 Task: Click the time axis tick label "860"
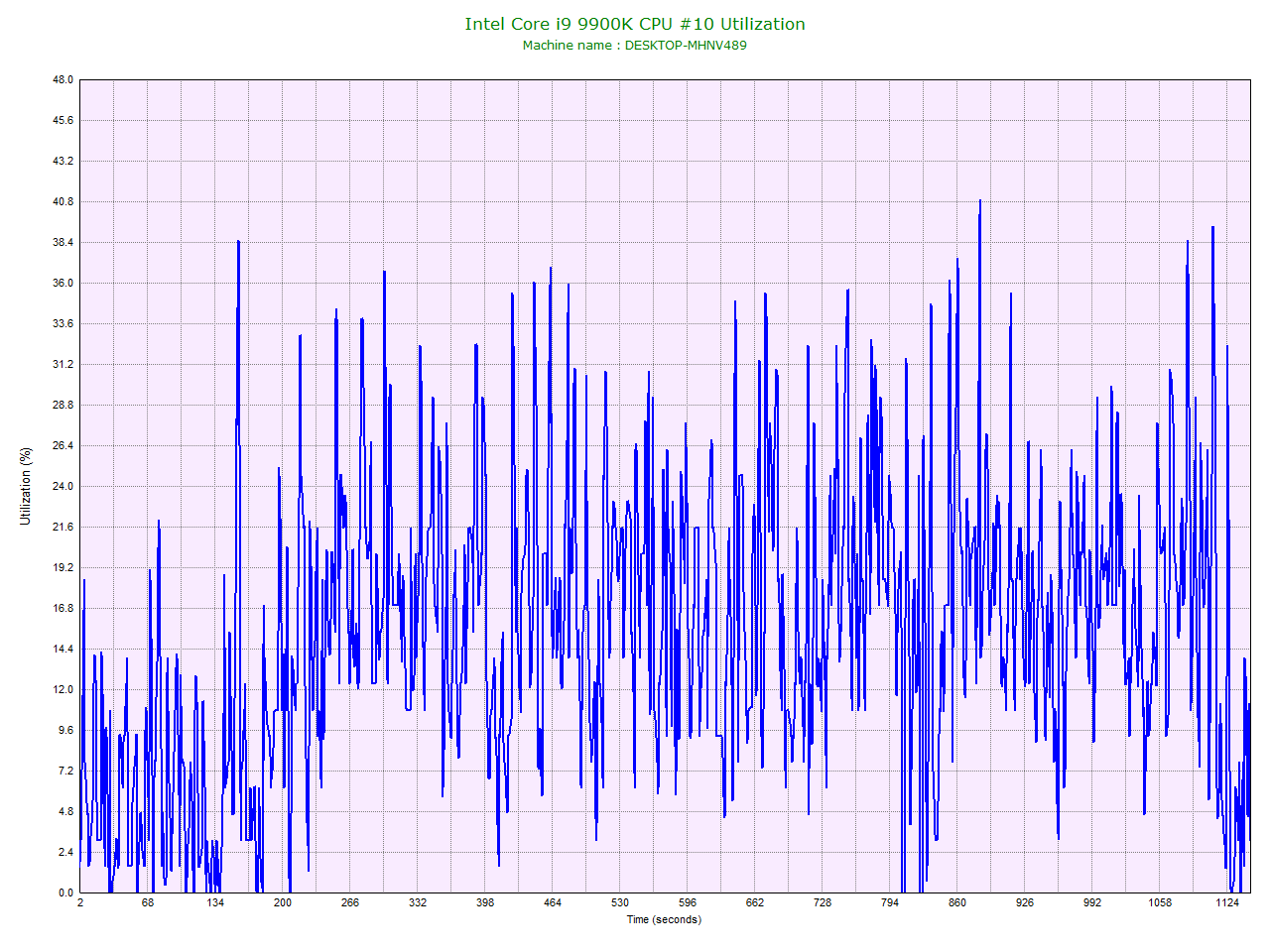(x=957, y=902)
